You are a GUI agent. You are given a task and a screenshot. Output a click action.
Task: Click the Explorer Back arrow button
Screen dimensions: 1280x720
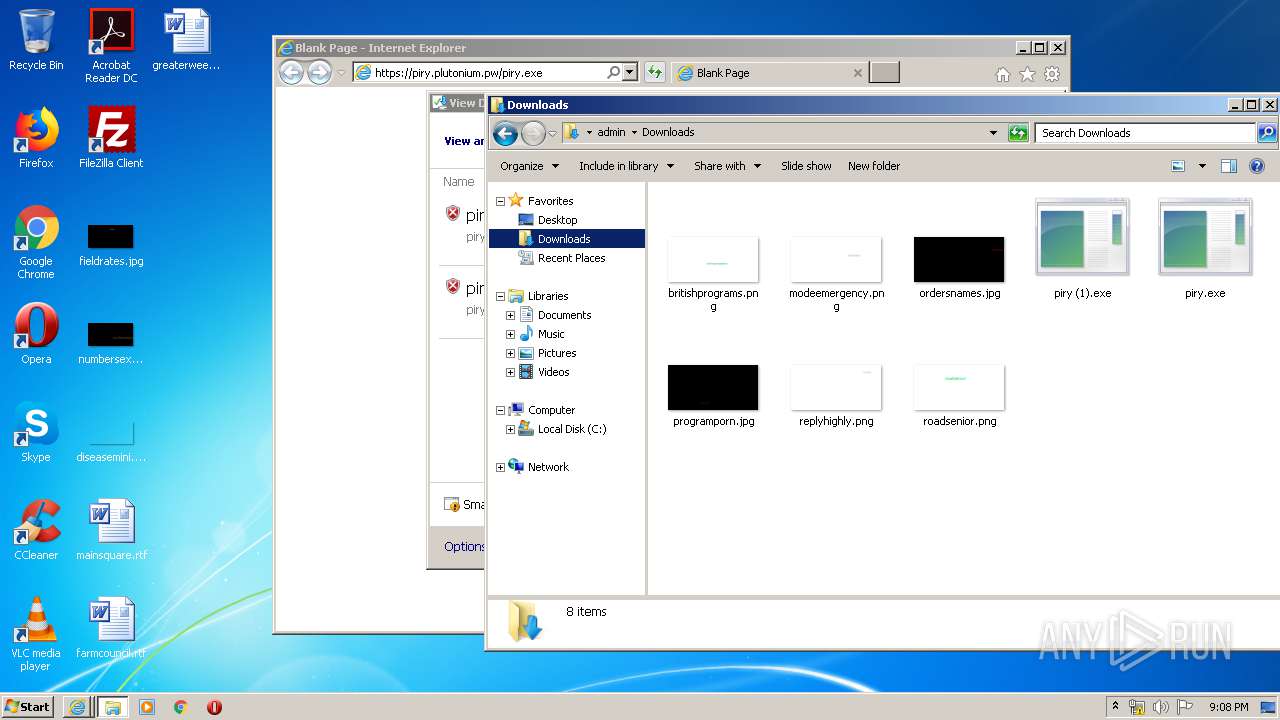tap(505, 133)
